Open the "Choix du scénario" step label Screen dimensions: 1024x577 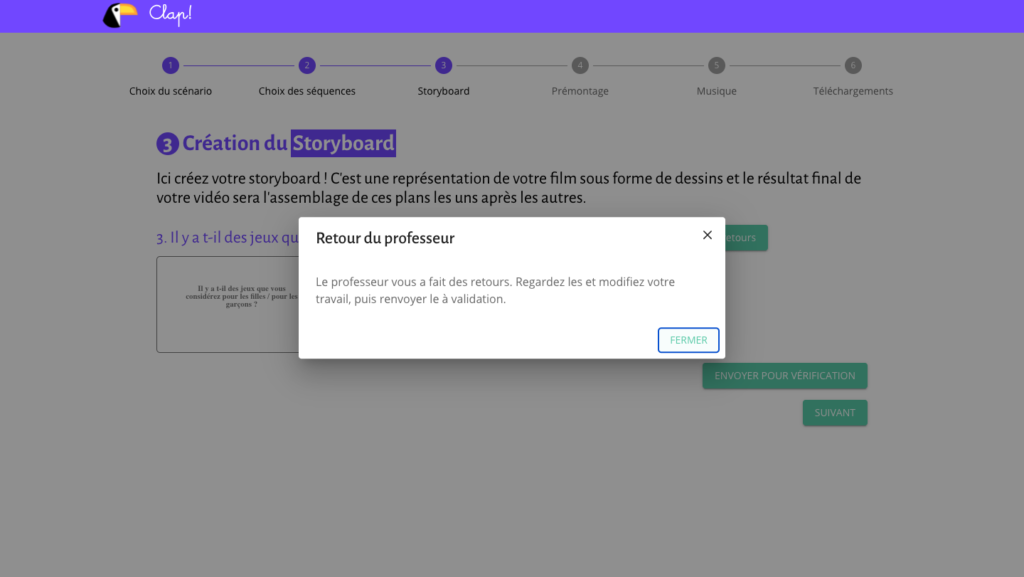point(171,91)
